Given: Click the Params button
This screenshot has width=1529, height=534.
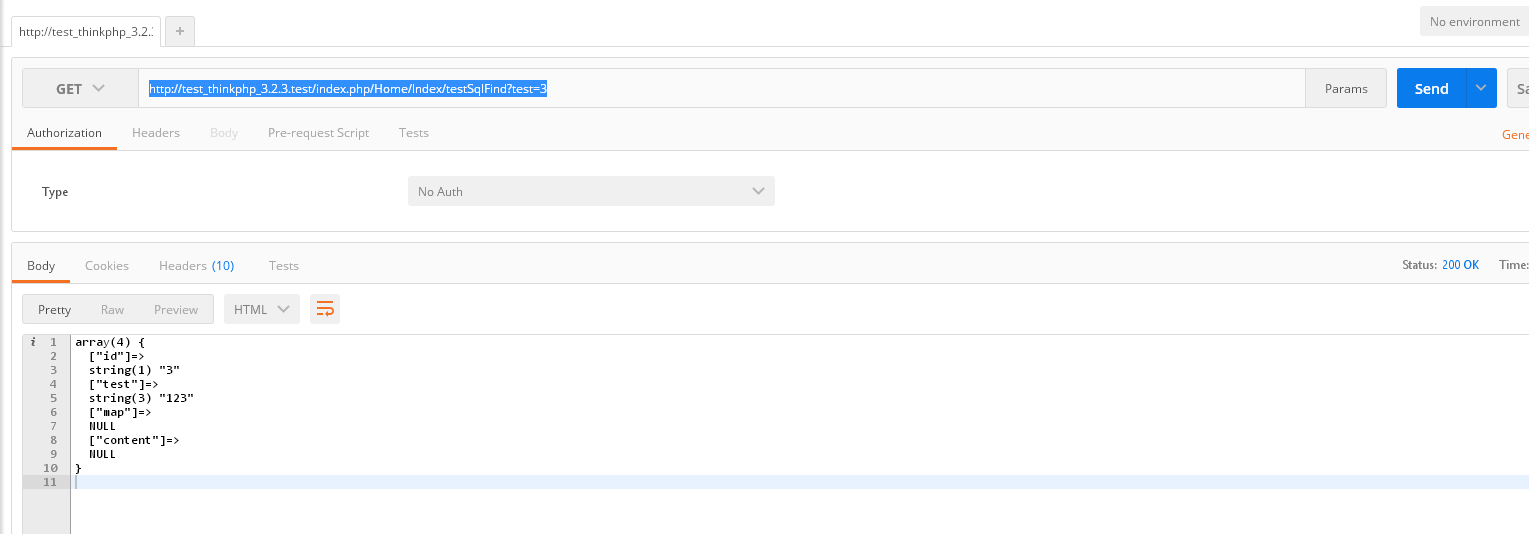Looking at the screenshot, I should pos(1346,88).
